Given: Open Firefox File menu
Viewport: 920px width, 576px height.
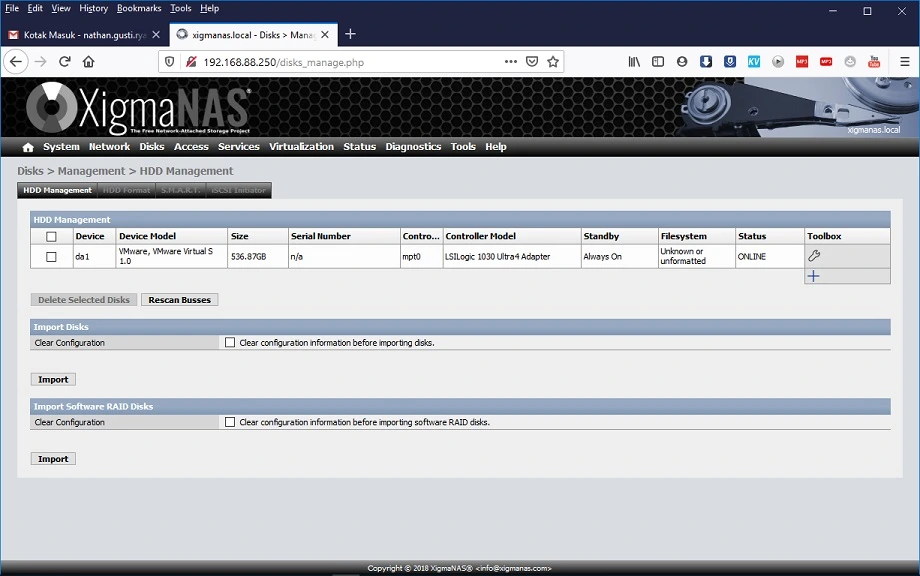Looking at the screenshot, I should [12, 8].
